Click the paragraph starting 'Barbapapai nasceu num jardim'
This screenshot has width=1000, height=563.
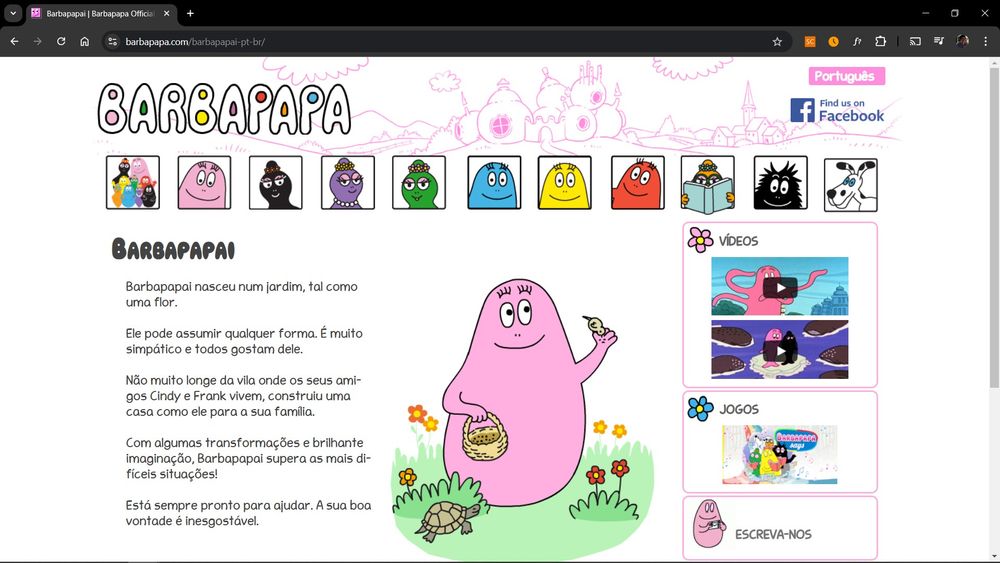242,295
